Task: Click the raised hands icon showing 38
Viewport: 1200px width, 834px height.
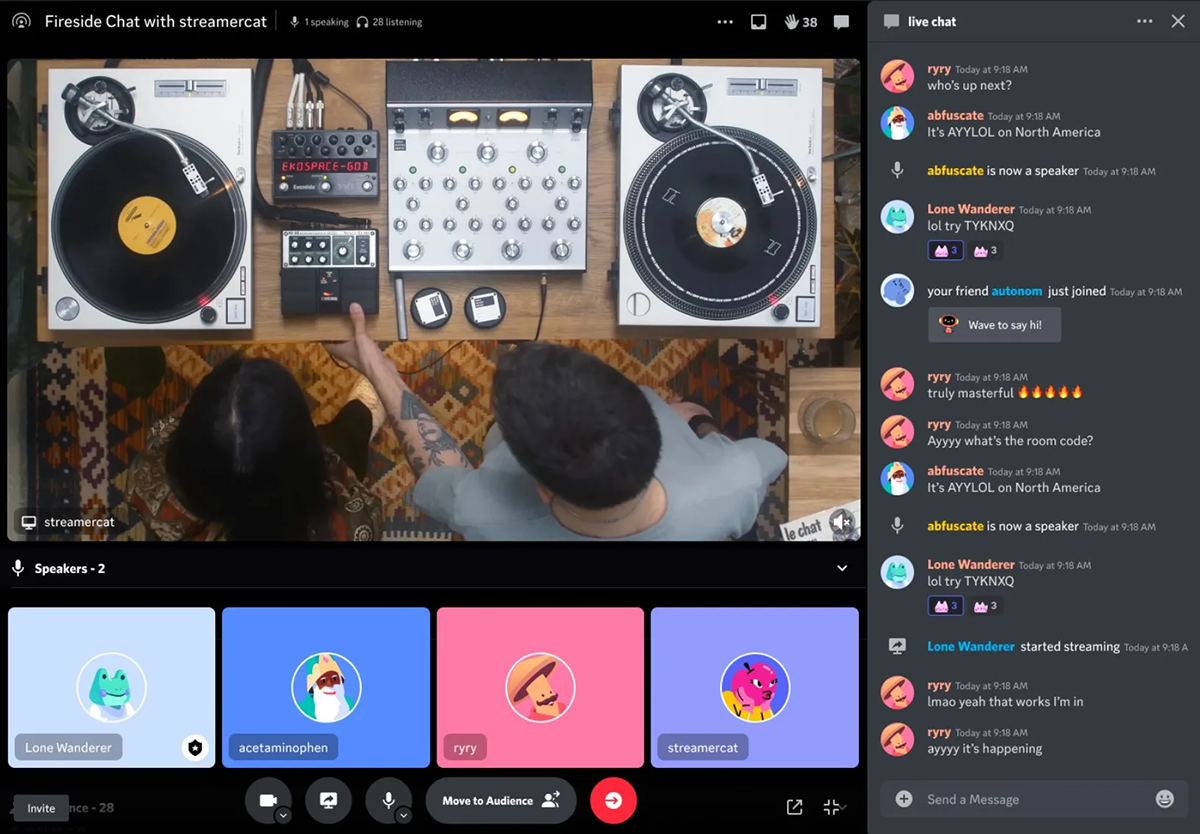Action: [x=801, y=22]
